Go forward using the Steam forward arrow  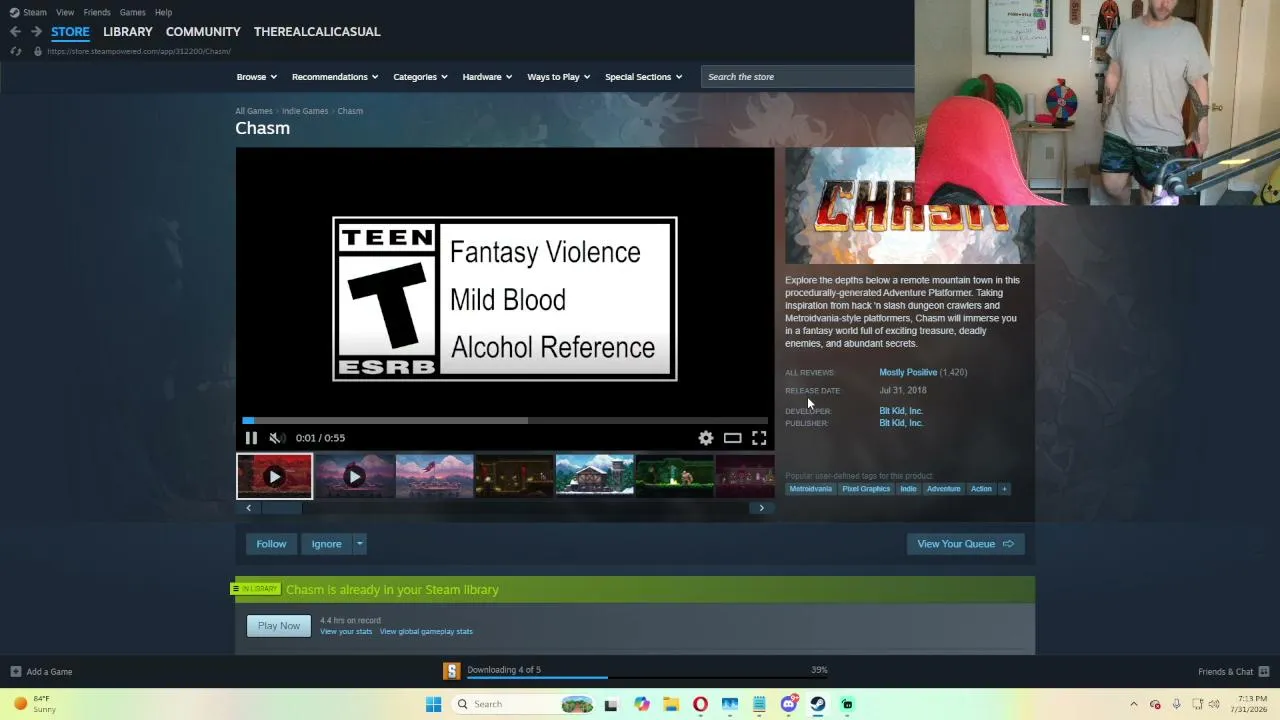point(36,32)
